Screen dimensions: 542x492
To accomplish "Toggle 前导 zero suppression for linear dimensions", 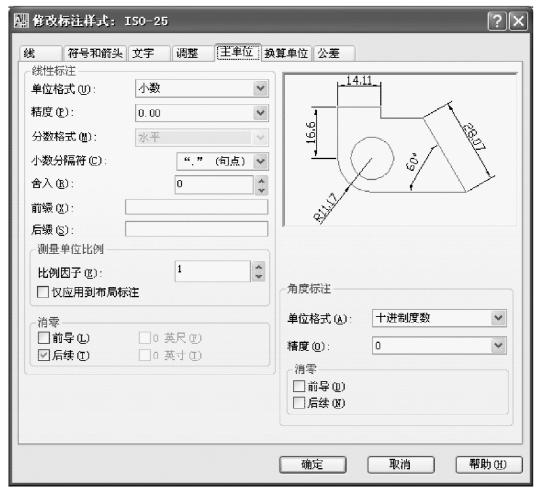I will tap(44, 337).
